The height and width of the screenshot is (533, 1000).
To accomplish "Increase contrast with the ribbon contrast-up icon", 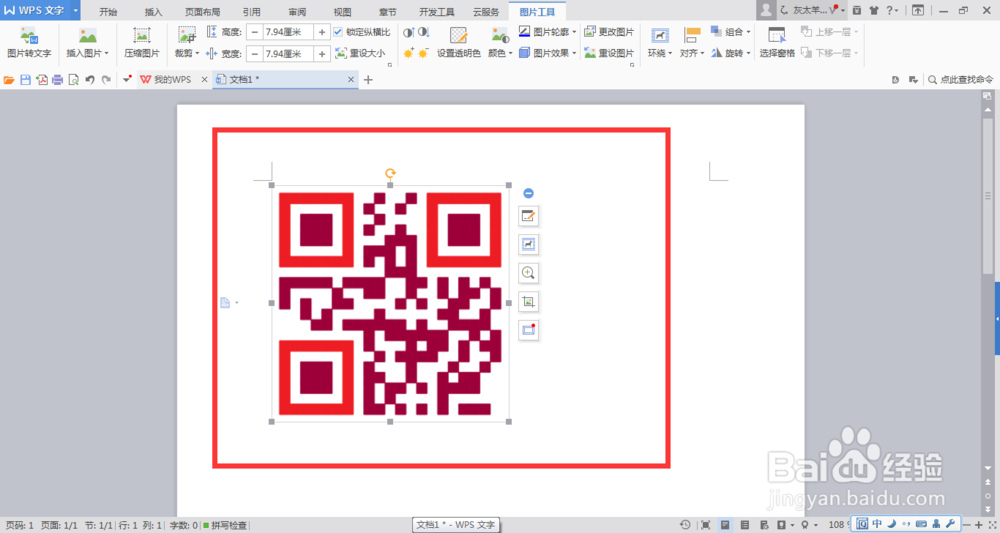I will [x=409, y=32].
